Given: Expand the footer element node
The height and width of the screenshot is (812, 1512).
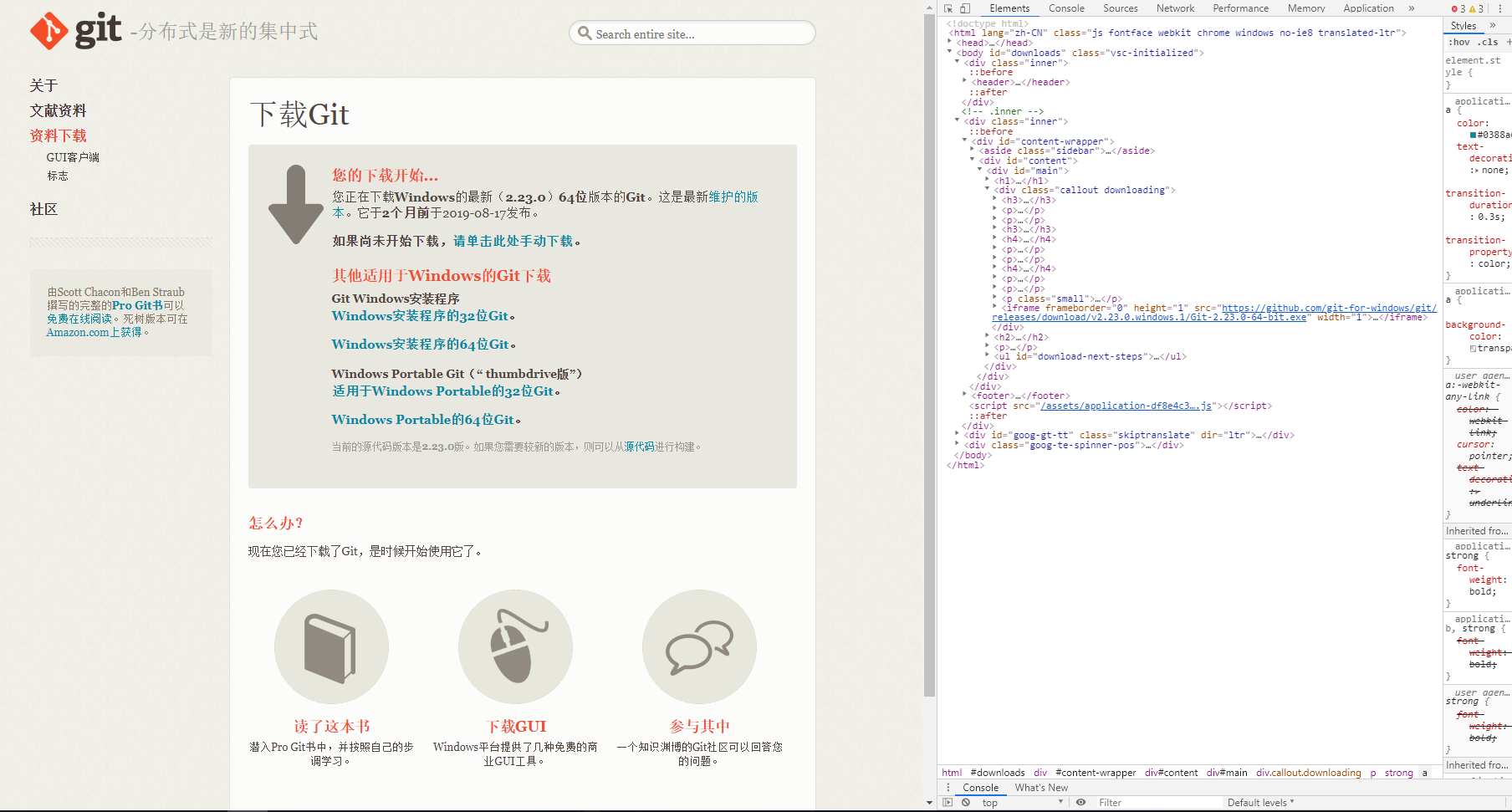Looking at the screenshot, I should [965, 395].
